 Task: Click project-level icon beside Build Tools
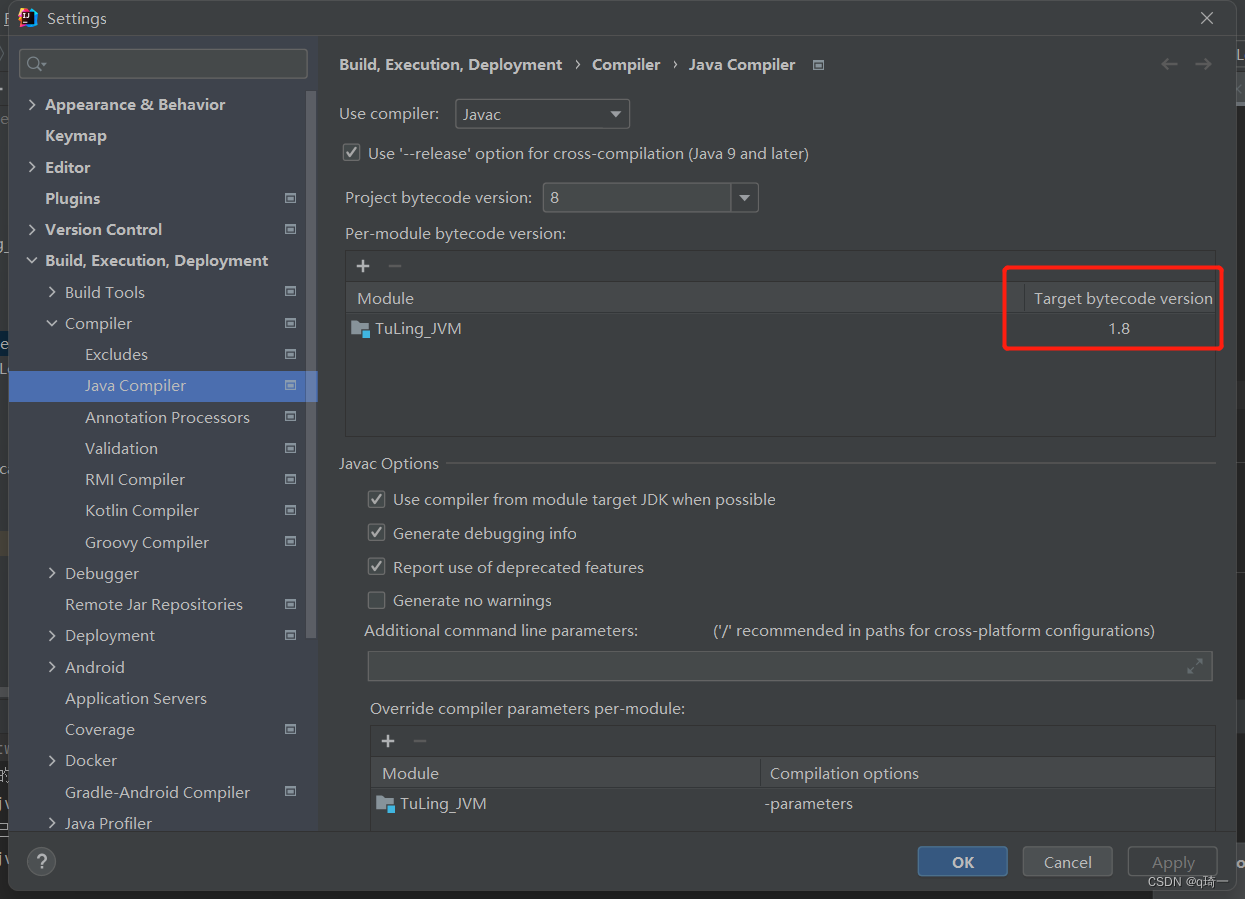tap(291, 292)
